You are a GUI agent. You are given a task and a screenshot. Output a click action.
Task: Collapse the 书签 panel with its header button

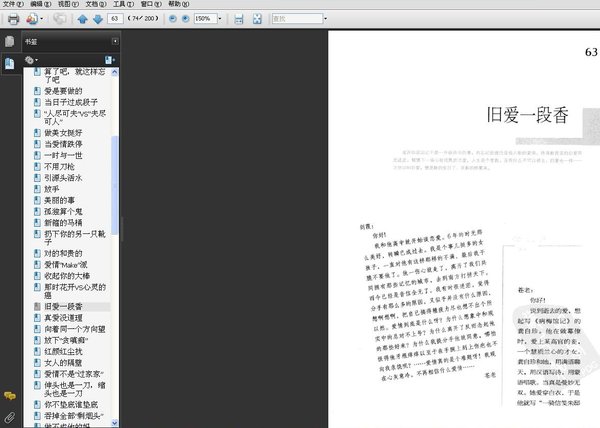[x=115, y=41]
